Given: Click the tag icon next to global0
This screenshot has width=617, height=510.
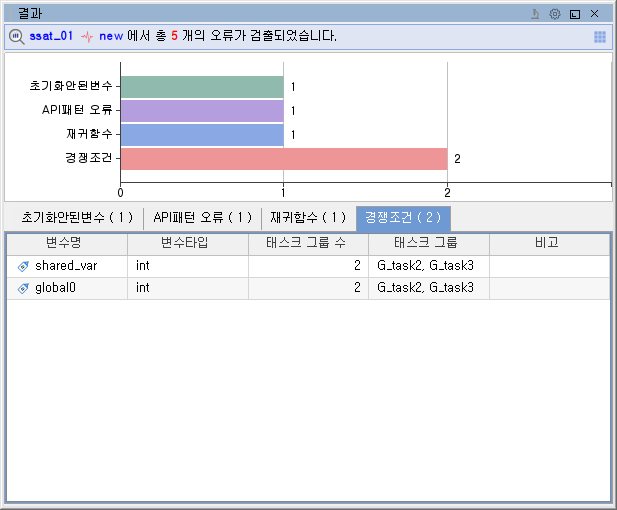Looking at the screenshot, I should click(x=23, y=288).
